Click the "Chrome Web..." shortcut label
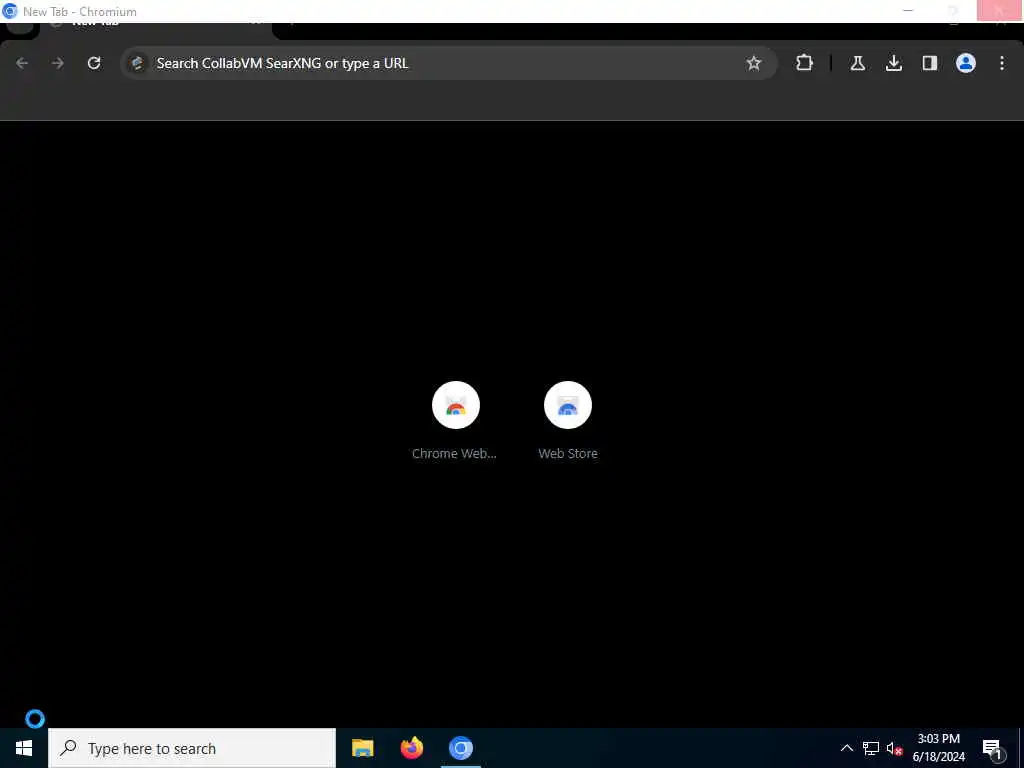The height and width of the screenshot is (768, 1024). pyautogui.click(x=454, y=453)
